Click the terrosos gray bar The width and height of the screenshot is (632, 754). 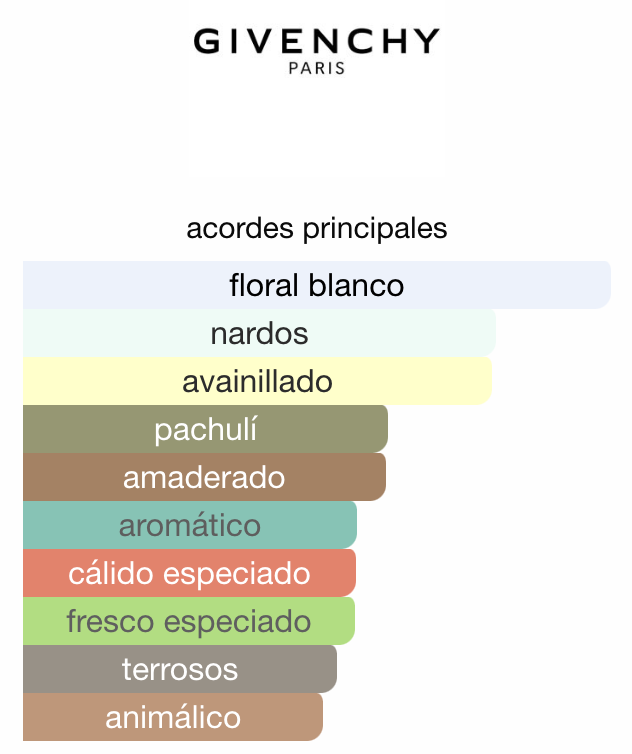click(x=180, y=669)
